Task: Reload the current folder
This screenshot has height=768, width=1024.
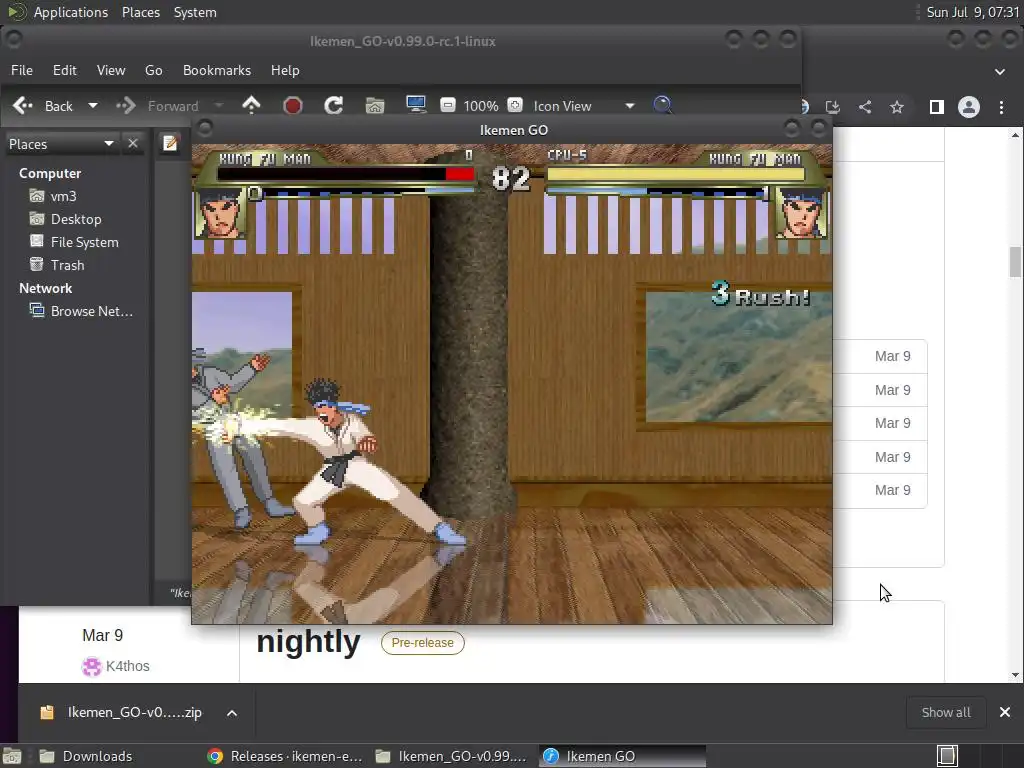Action: [334, 105]
